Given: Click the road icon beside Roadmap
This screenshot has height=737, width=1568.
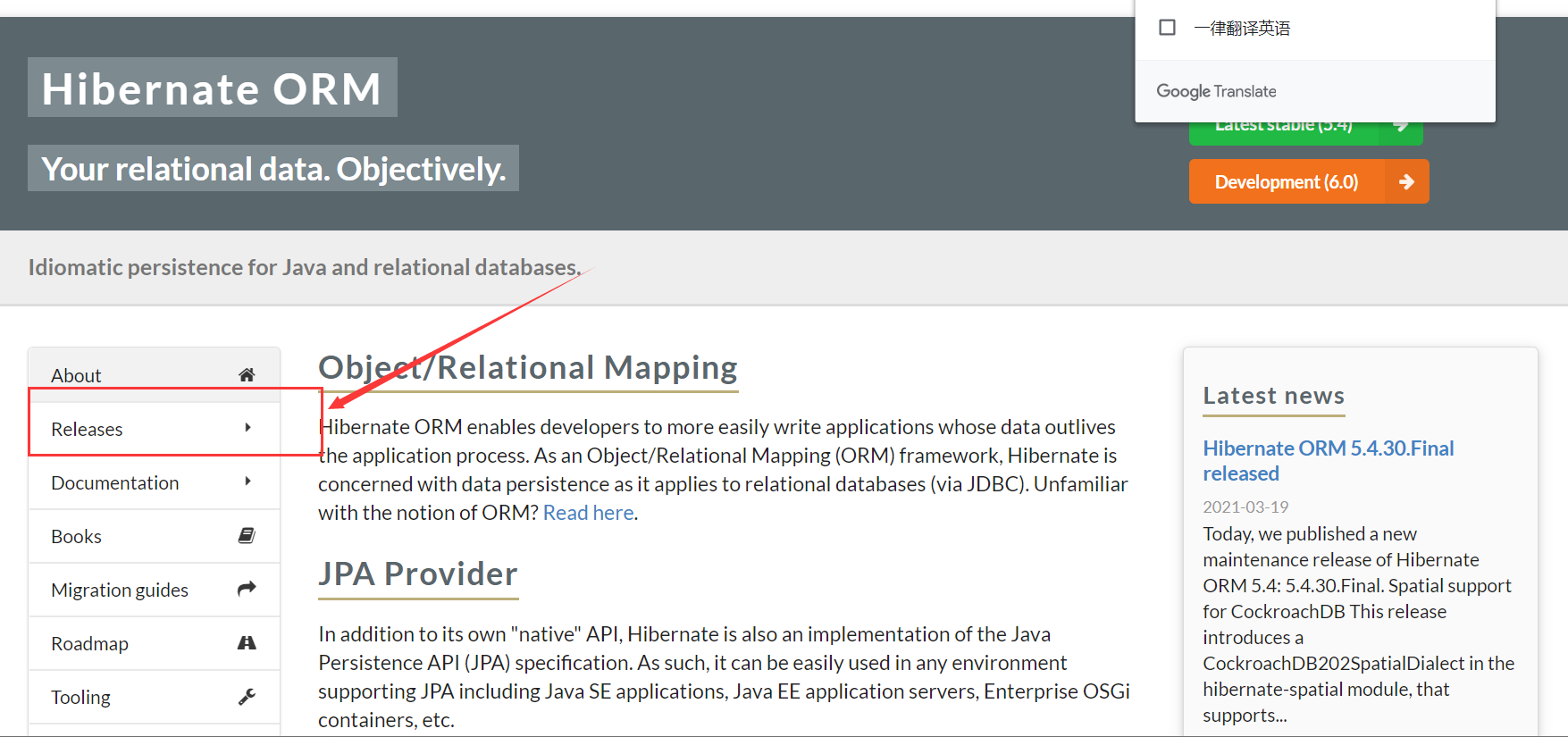Looking at the screenshot, I should [247, 642].
